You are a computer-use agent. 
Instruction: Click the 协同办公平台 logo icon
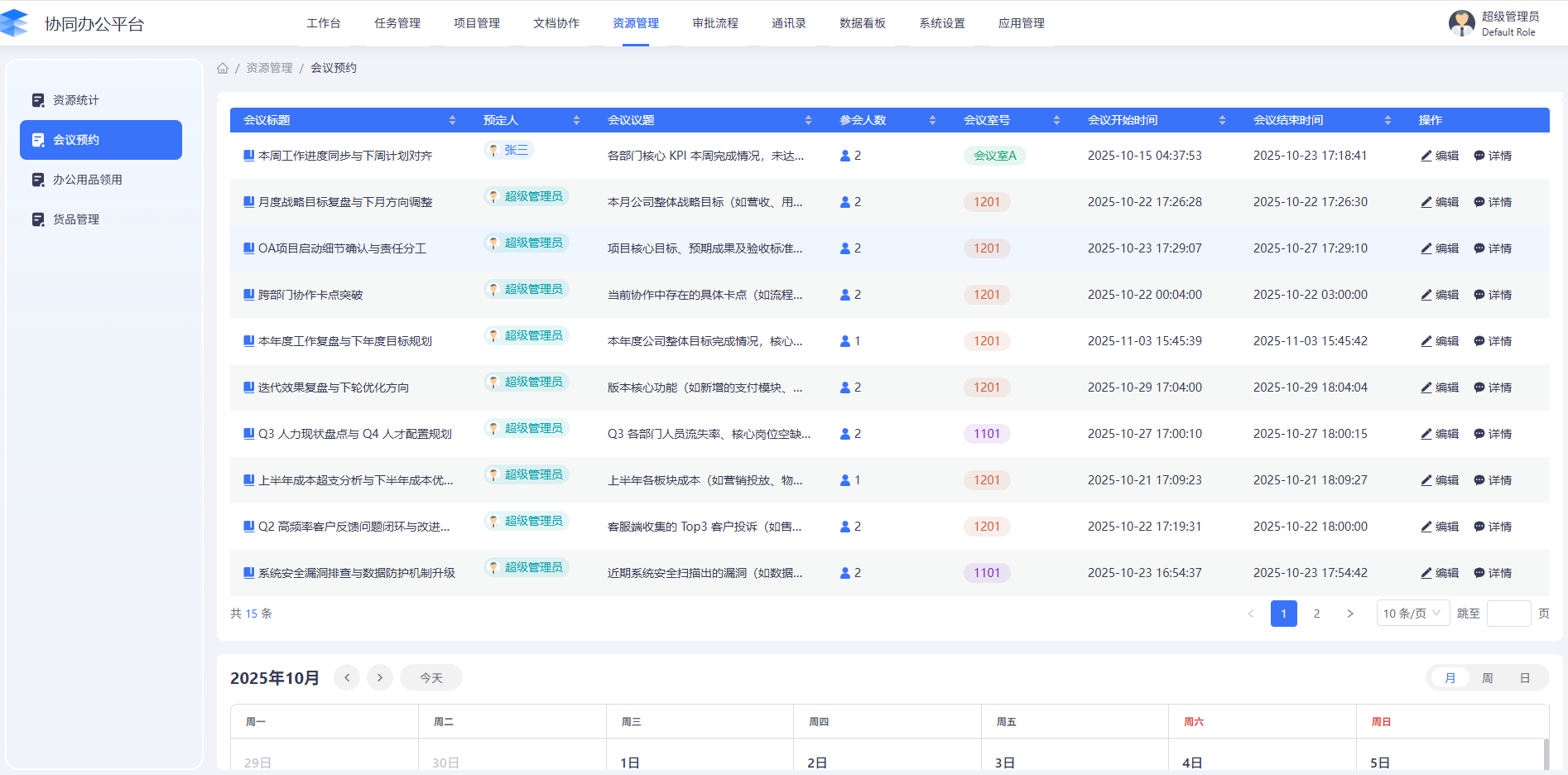15,23
